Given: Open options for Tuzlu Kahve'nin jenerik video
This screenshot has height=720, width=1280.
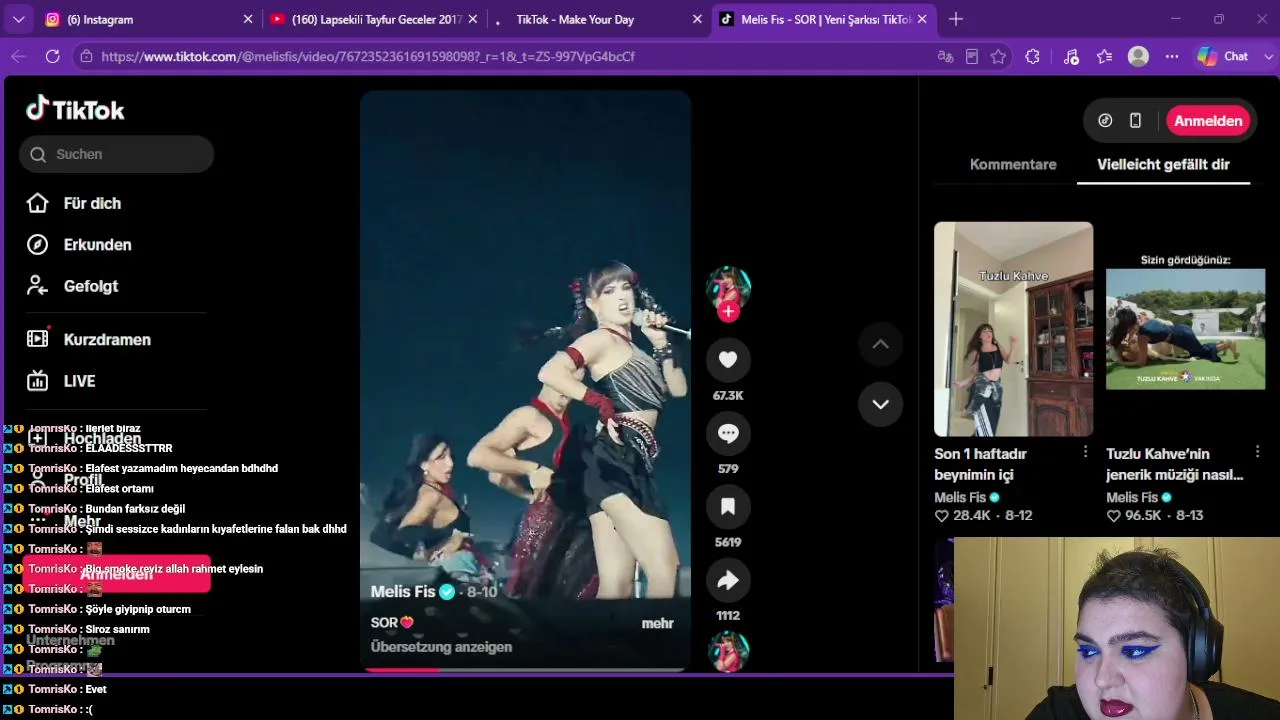Looking at the screenshot, I should 1257,452.
